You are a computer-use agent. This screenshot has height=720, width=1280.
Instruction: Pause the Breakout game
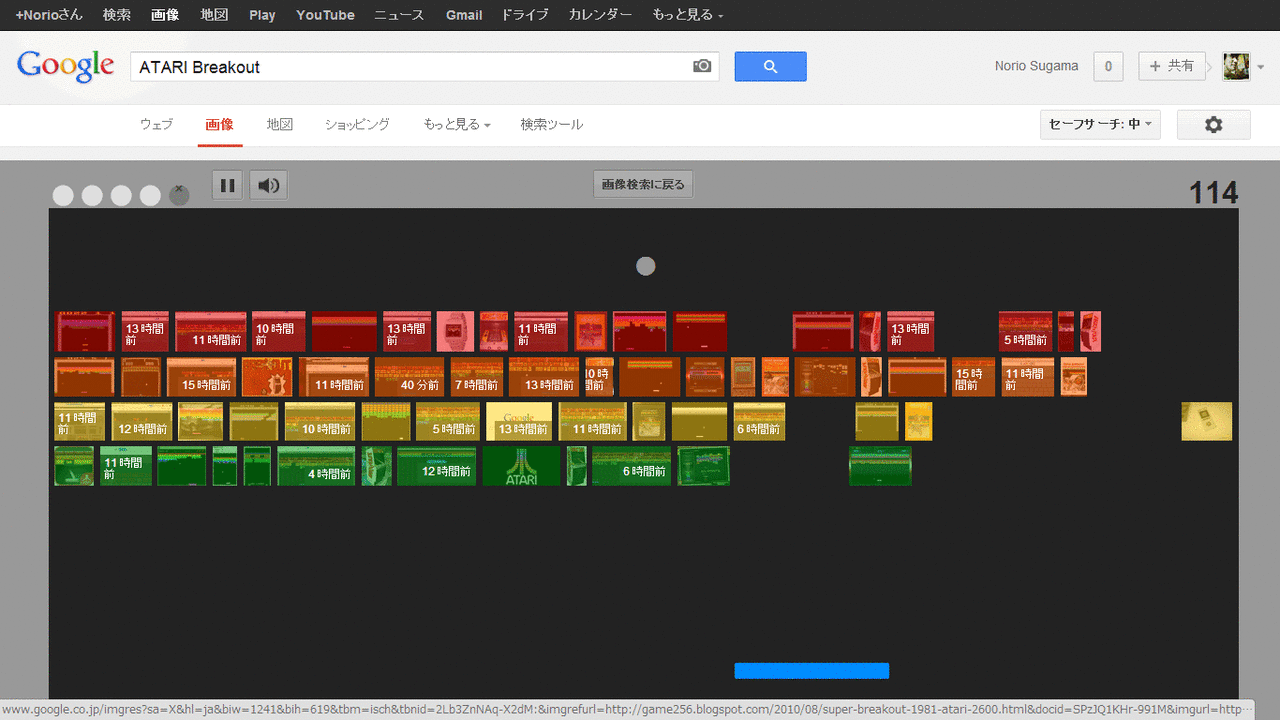[x=227, y=185]
